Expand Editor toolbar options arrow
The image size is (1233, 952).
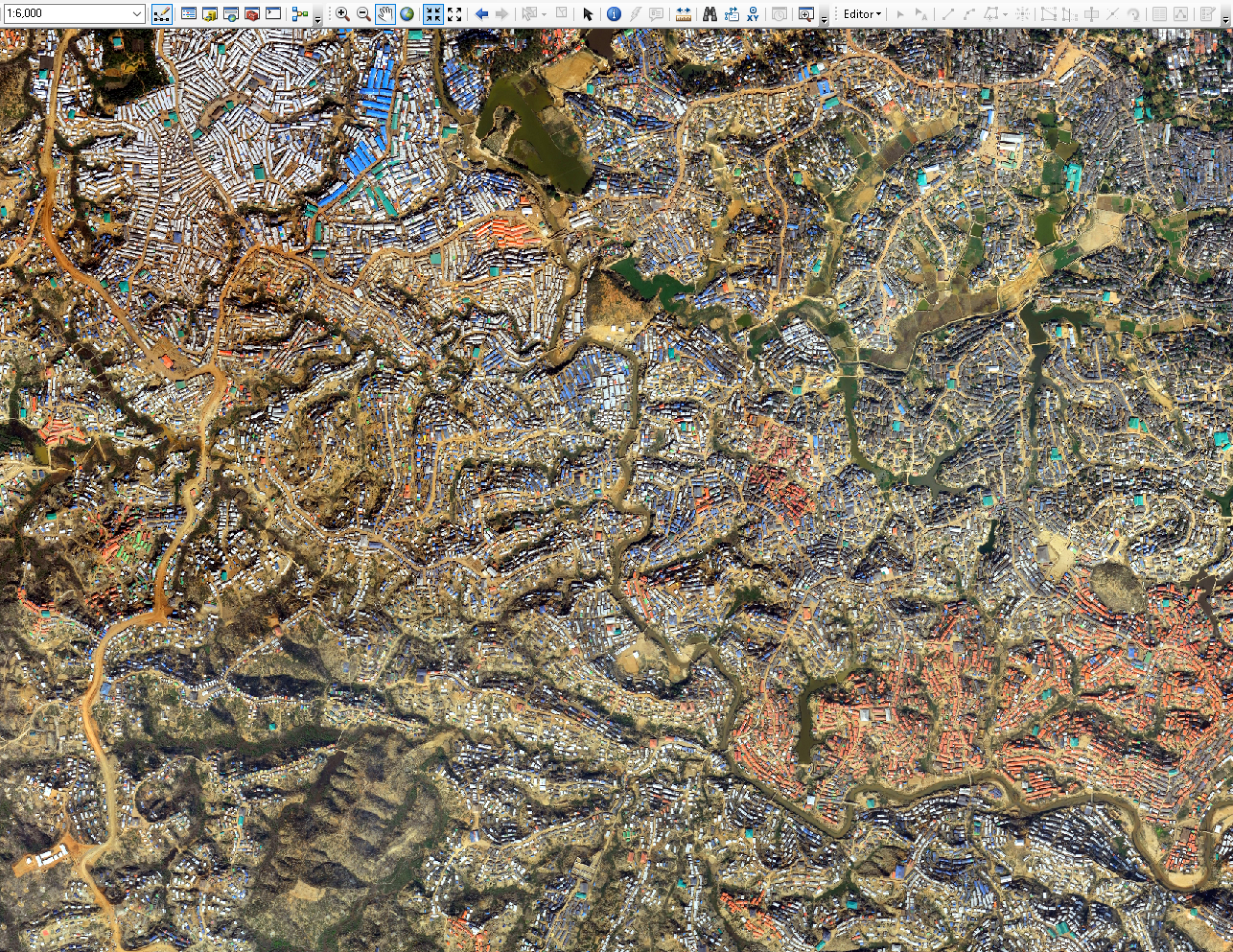tap(1225, 20)
